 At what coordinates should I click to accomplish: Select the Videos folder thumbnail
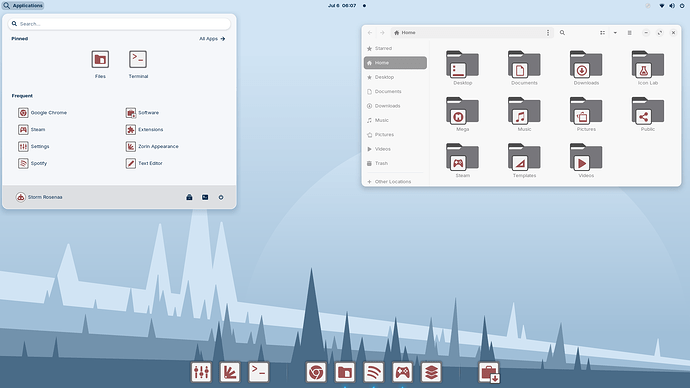tap(586, 157)
